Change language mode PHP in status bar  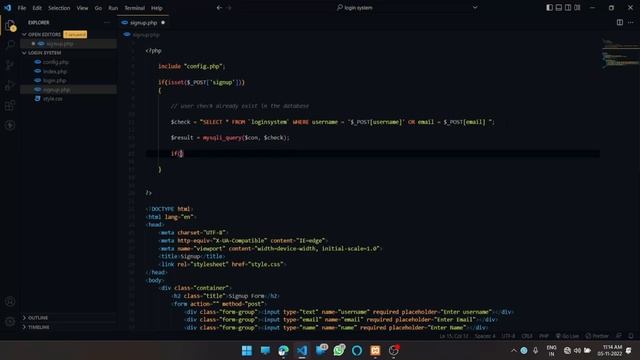pyautogui.click(x=544, y=336)
